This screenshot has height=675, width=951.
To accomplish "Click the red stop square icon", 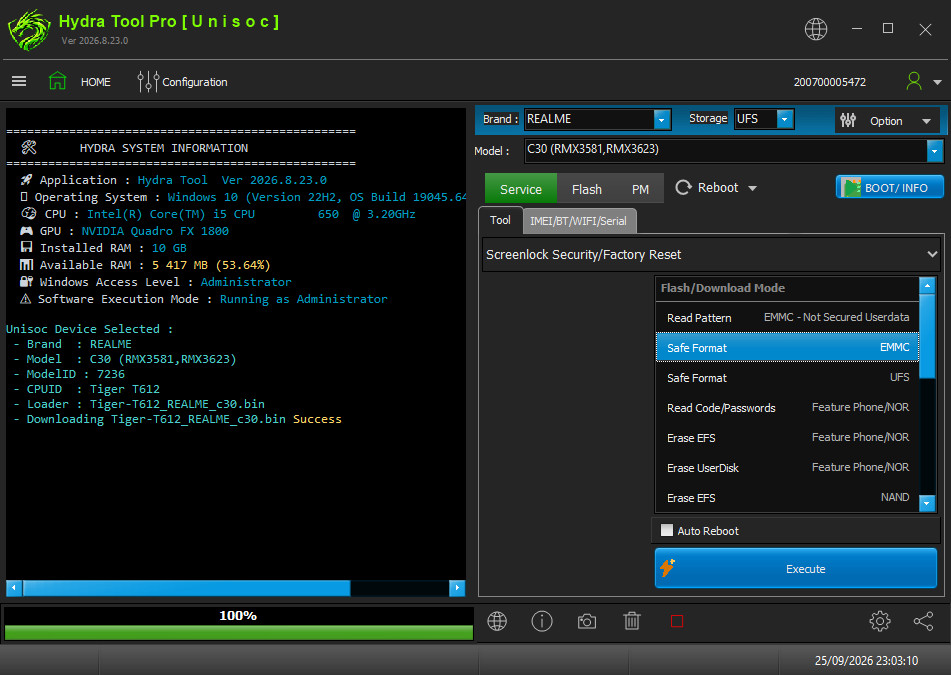I will click(677, 621).
